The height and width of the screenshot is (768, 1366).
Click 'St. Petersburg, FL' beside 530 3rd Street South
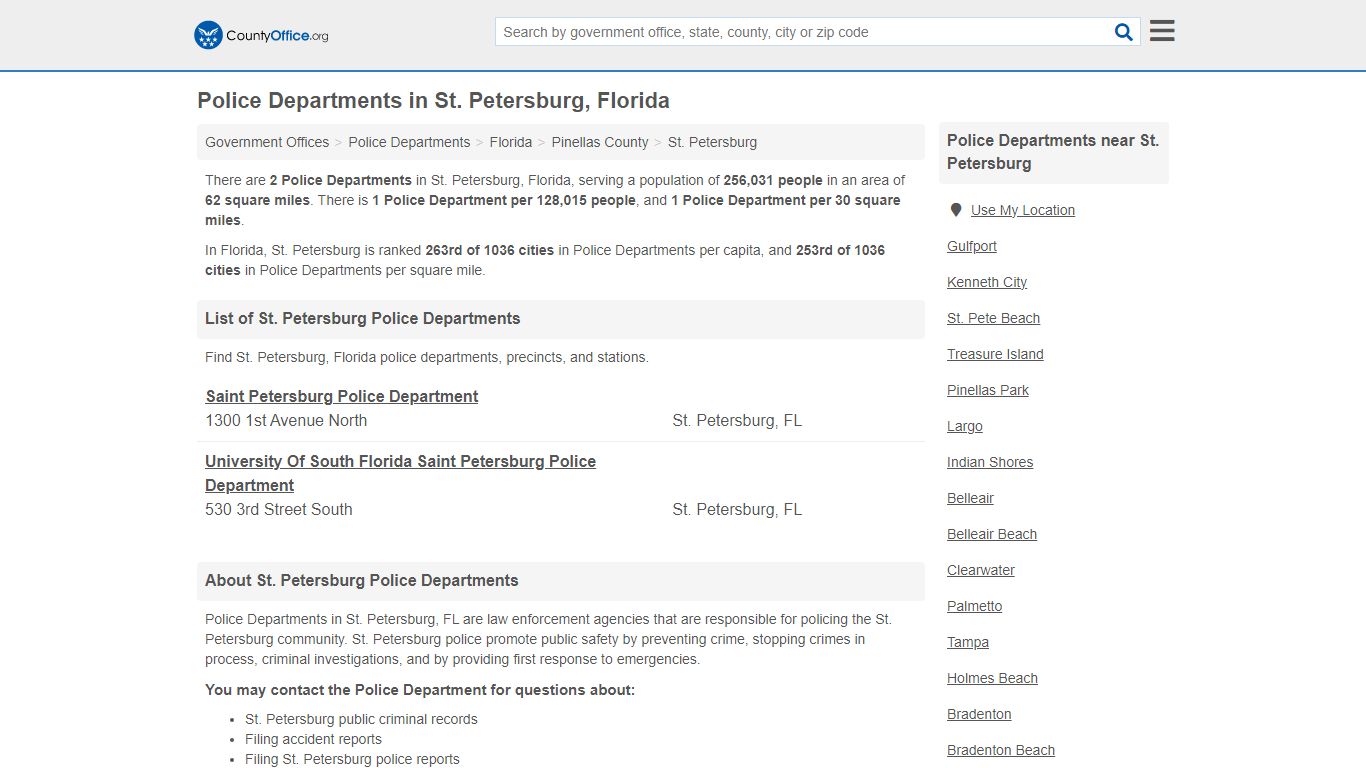pyautogui.click(x=737, y=509)
